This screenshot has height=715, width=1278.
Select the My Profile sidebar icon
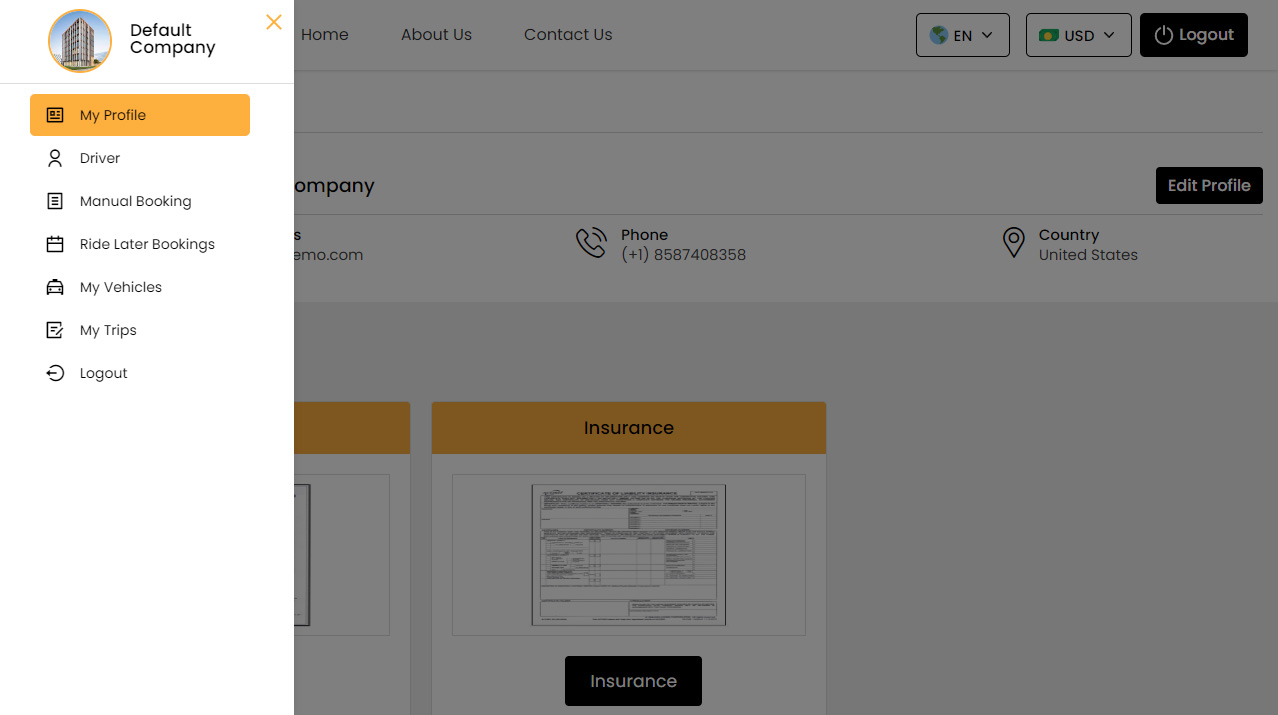point(55,114)
